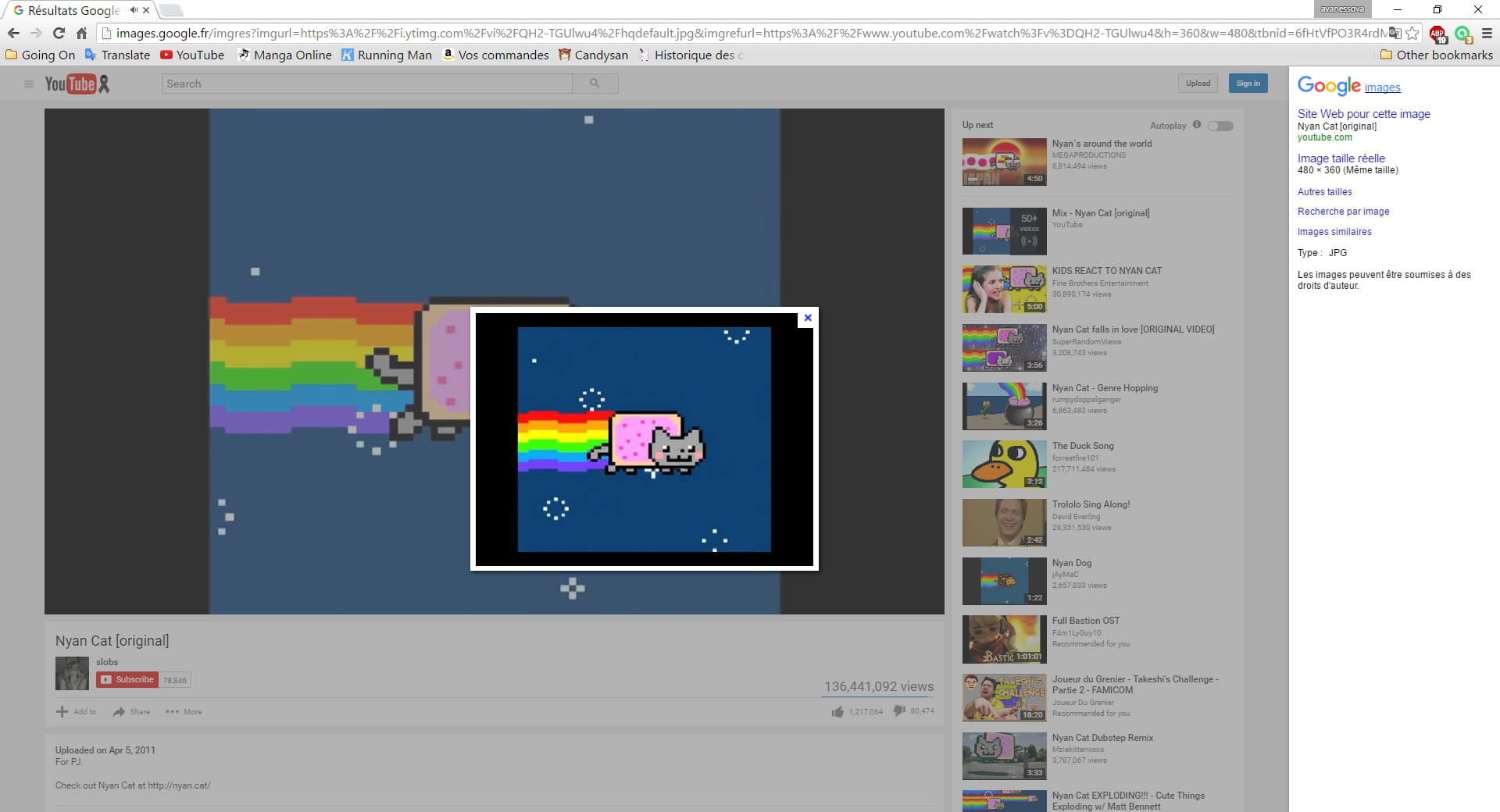1500x812 pixels.
Task: Open Site Web pour cette image link
Action: tap(1363, 114)
